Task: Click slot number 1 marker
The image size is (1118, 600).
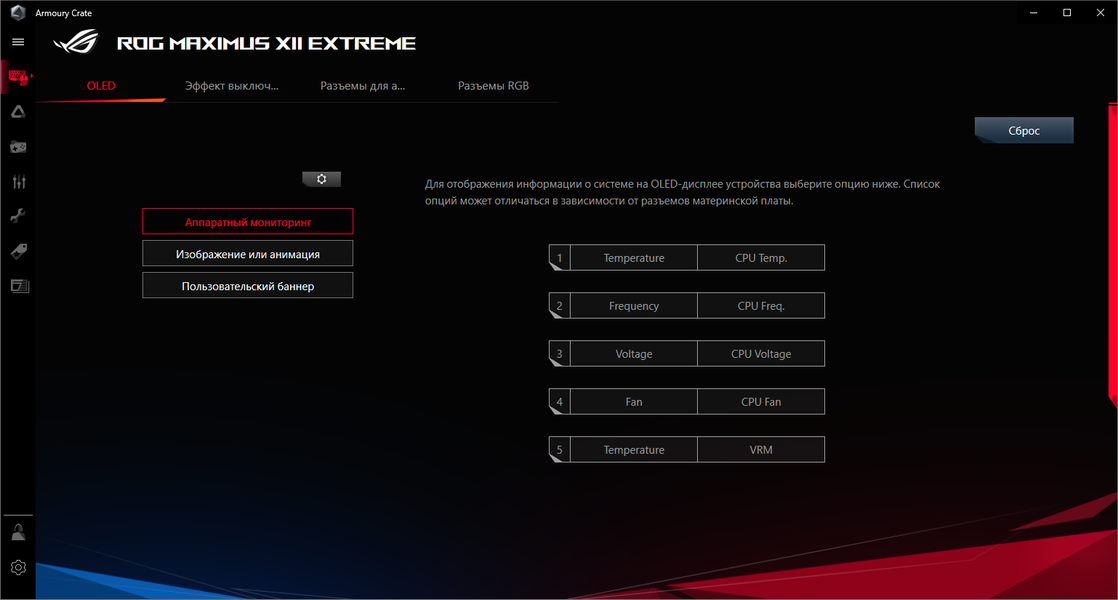Action: 560,258
